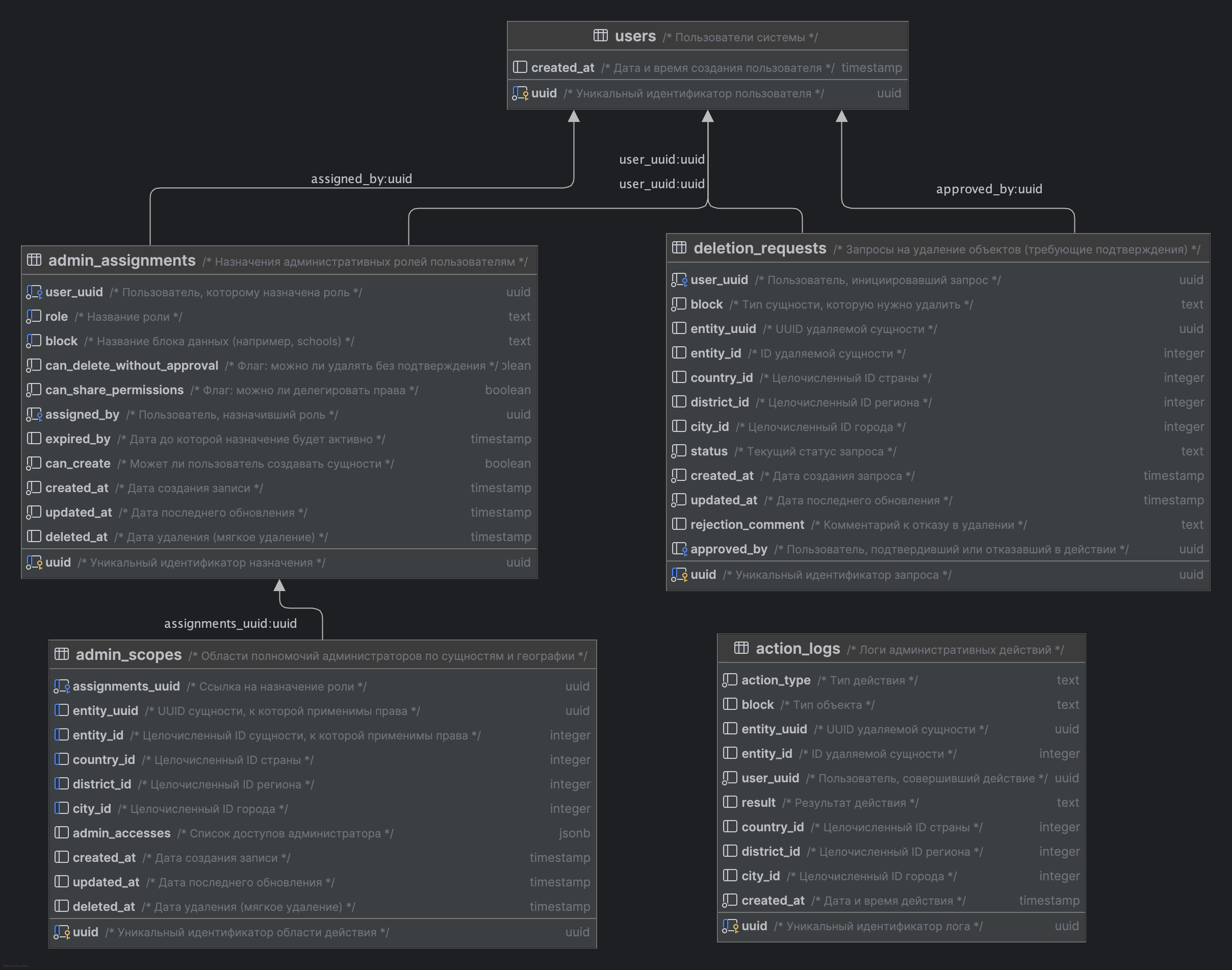Screen dimensions: 1232x970
Task: Click the assignments_uuid:uuid edge label
Action: [x=230, y=624]
